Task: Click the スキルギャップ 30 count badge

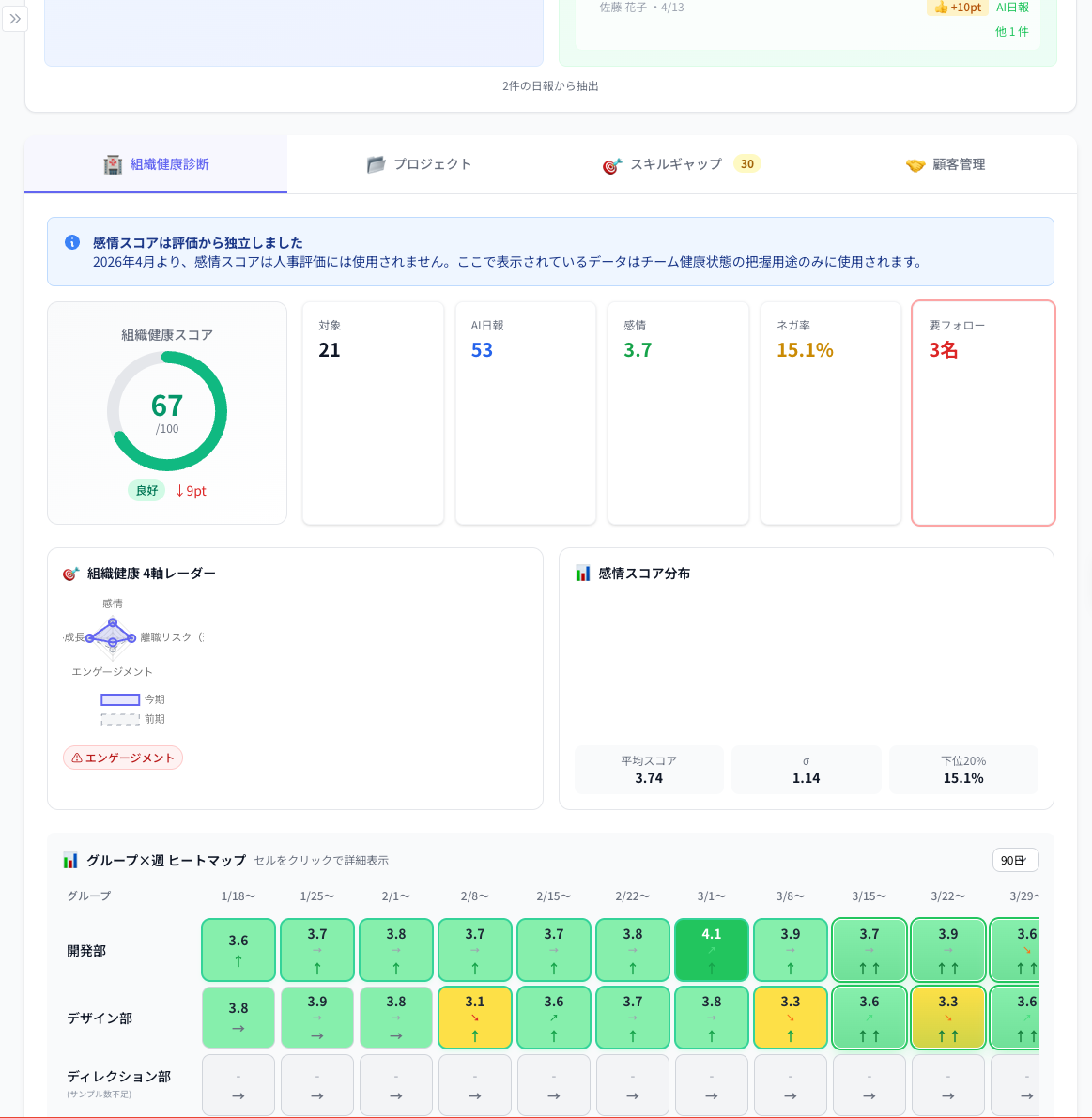Action: [x=746, y=164]
